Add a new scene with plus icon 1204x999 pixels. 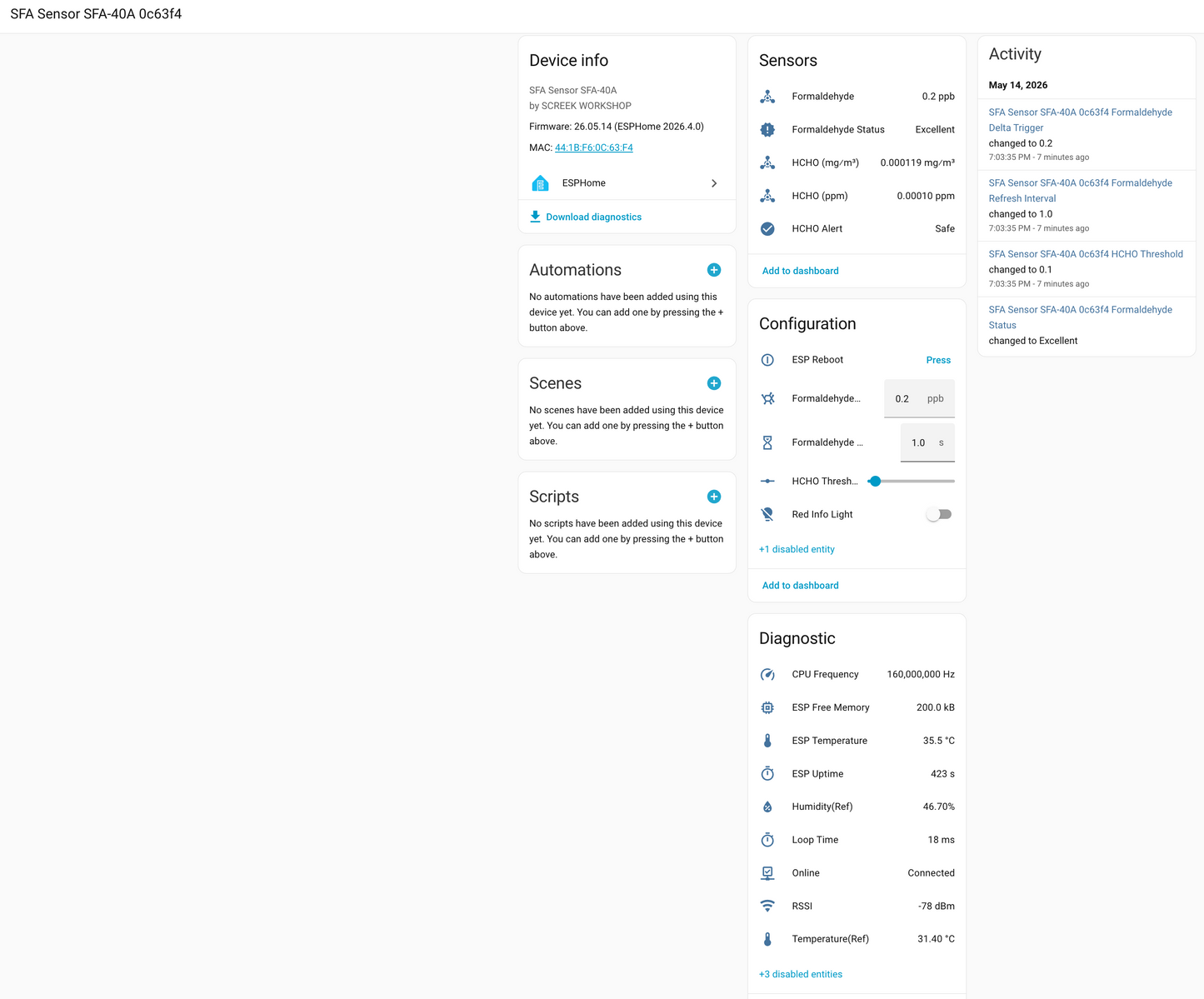click(x=714, y=383)
